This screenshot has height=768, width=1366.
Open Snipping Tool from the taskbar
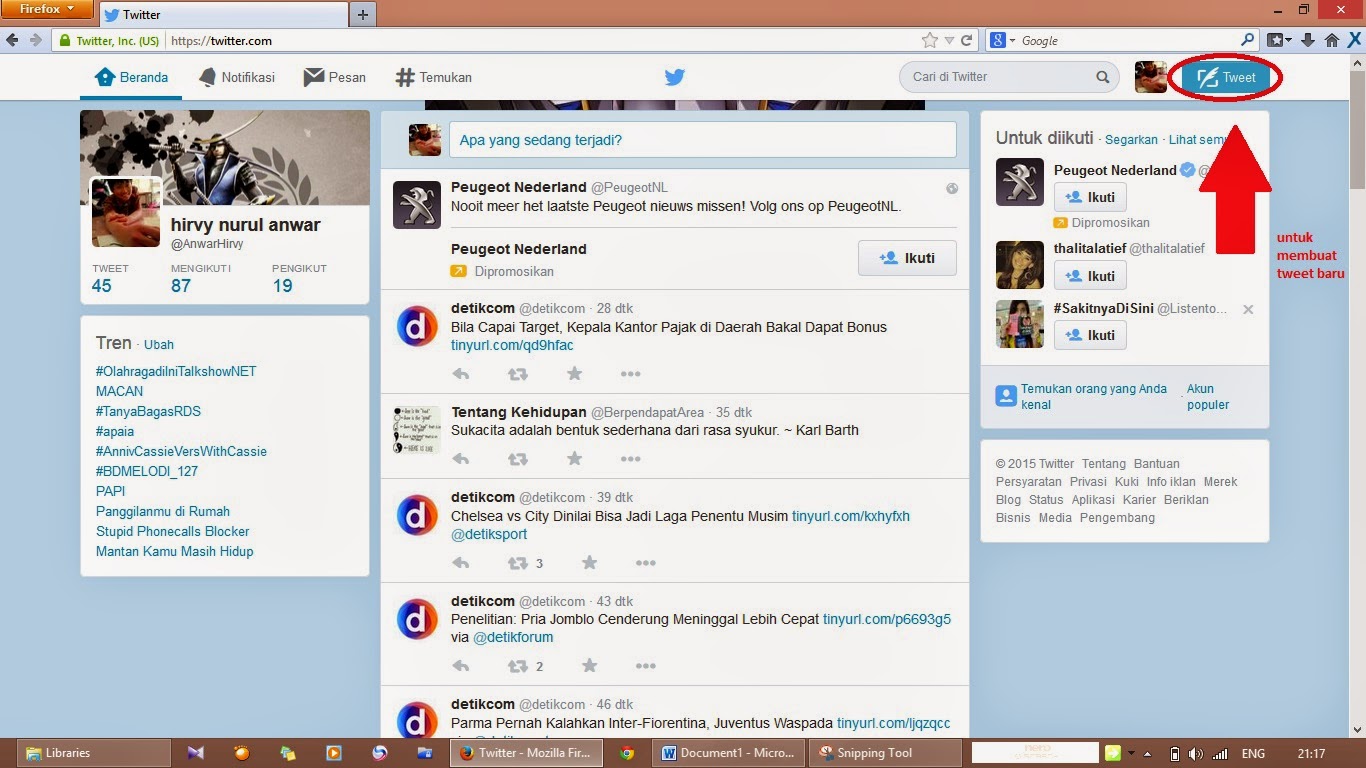[884, 752]
